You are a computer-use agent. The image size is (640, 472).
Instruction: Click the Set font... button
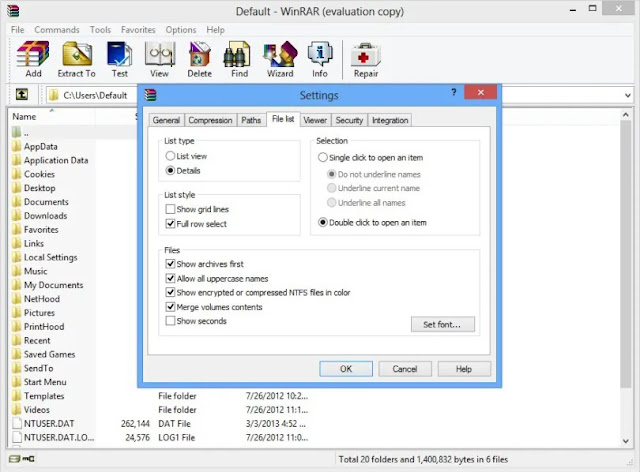coord(443,325)
